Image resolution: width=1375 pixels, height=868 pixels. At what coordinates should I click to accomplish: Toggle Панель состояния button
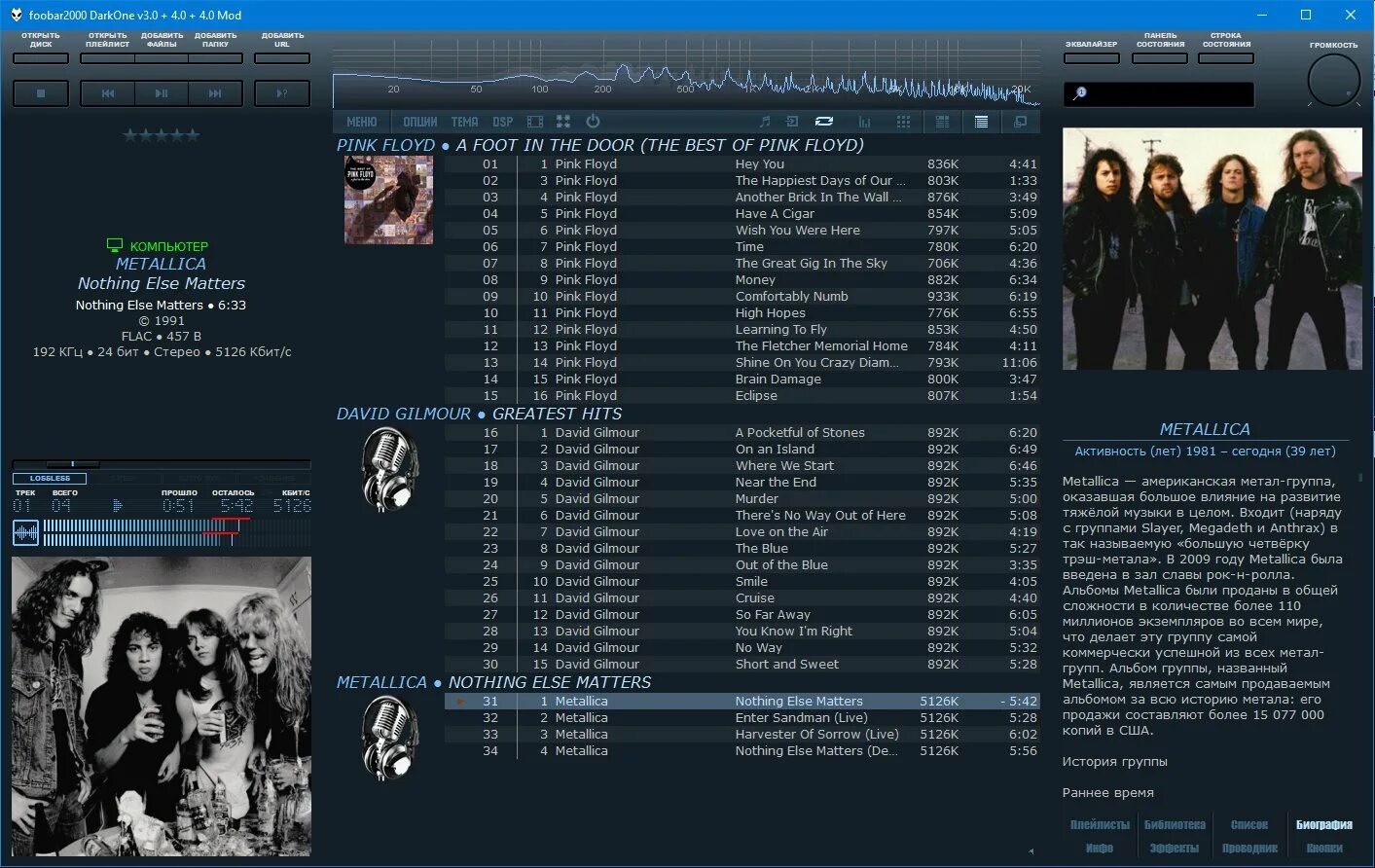[x=1160, y=58]
